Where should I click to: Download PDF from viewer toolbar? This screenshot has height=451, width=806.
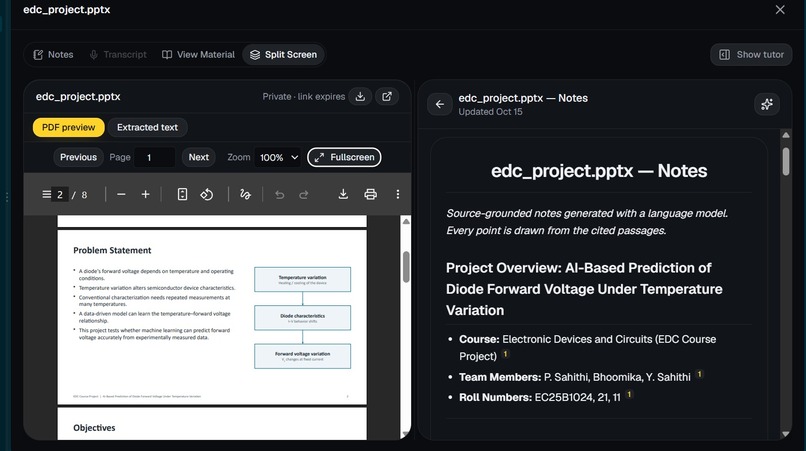pyautogui.click(x=343, y=194)
